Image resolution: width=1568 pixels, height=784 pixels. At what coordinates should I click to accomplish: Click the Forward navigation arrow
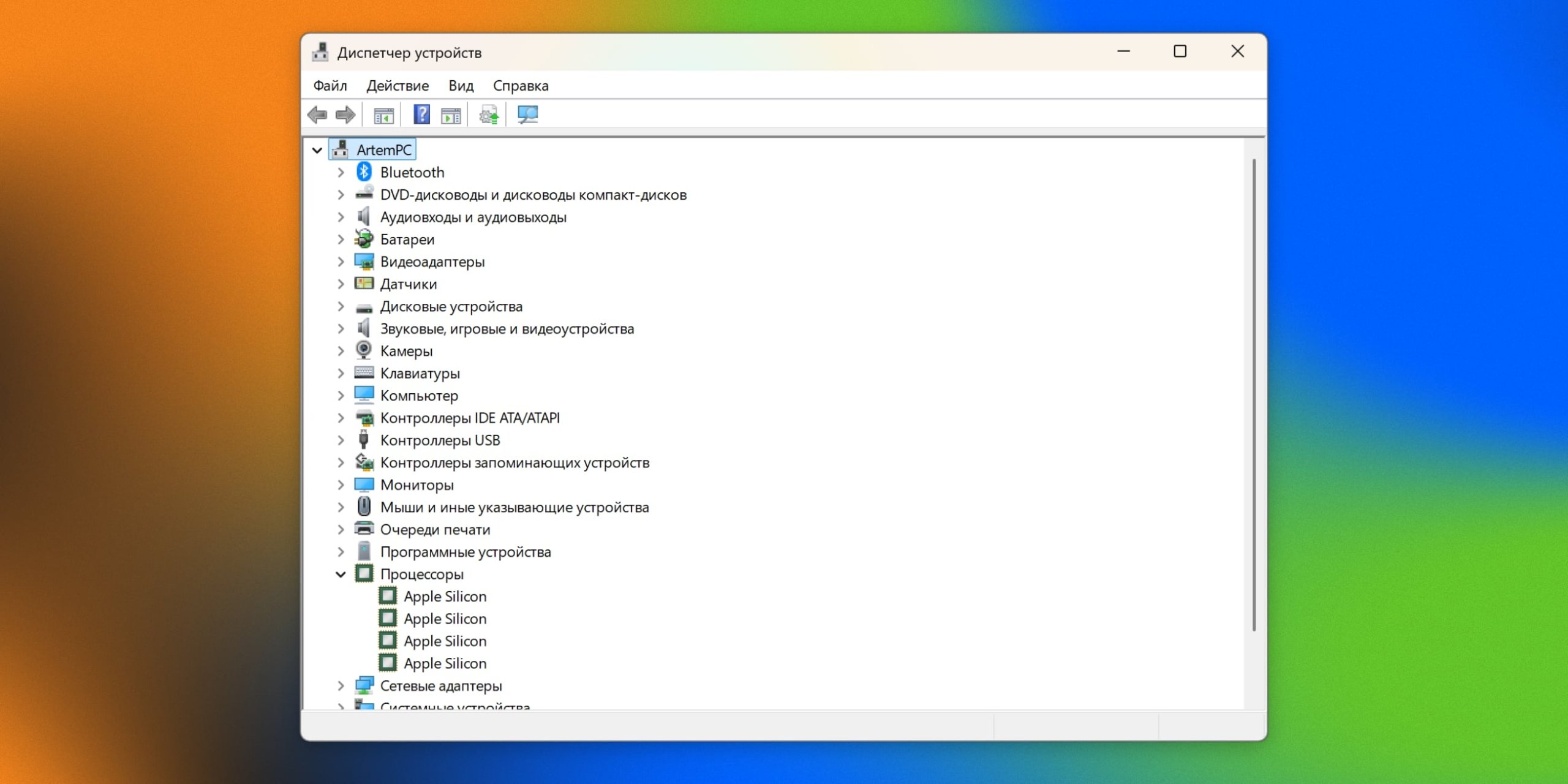coord(345,114)
